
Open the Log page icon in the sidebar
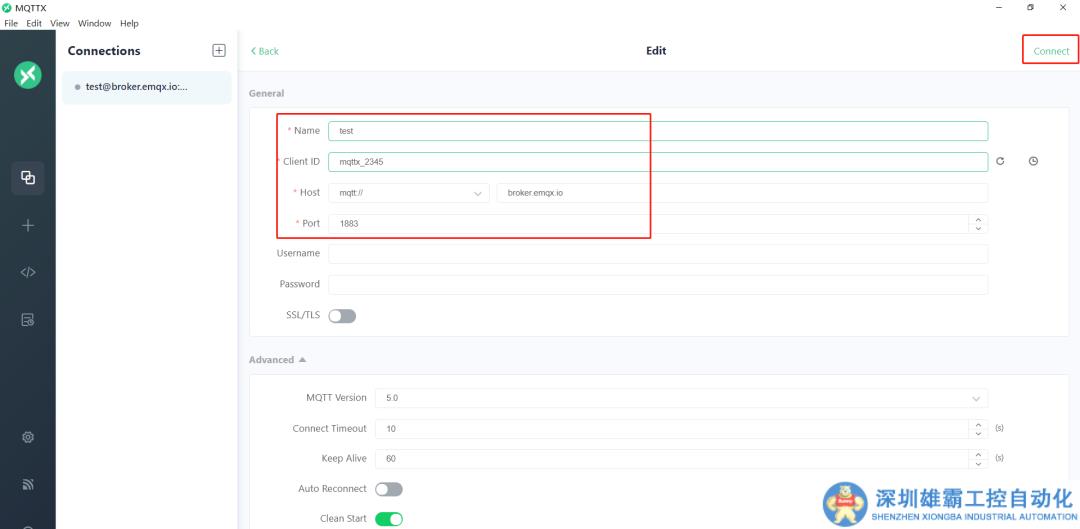[28, 320]
